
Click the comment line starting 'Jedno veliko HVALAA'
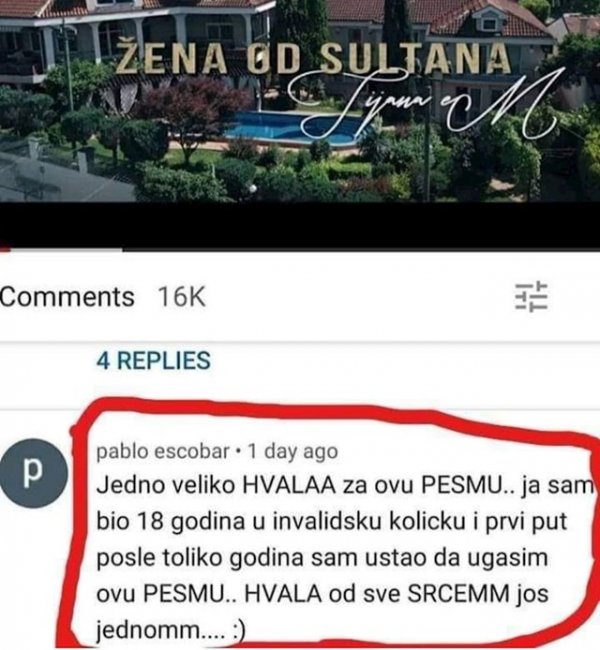click(345, 485)
